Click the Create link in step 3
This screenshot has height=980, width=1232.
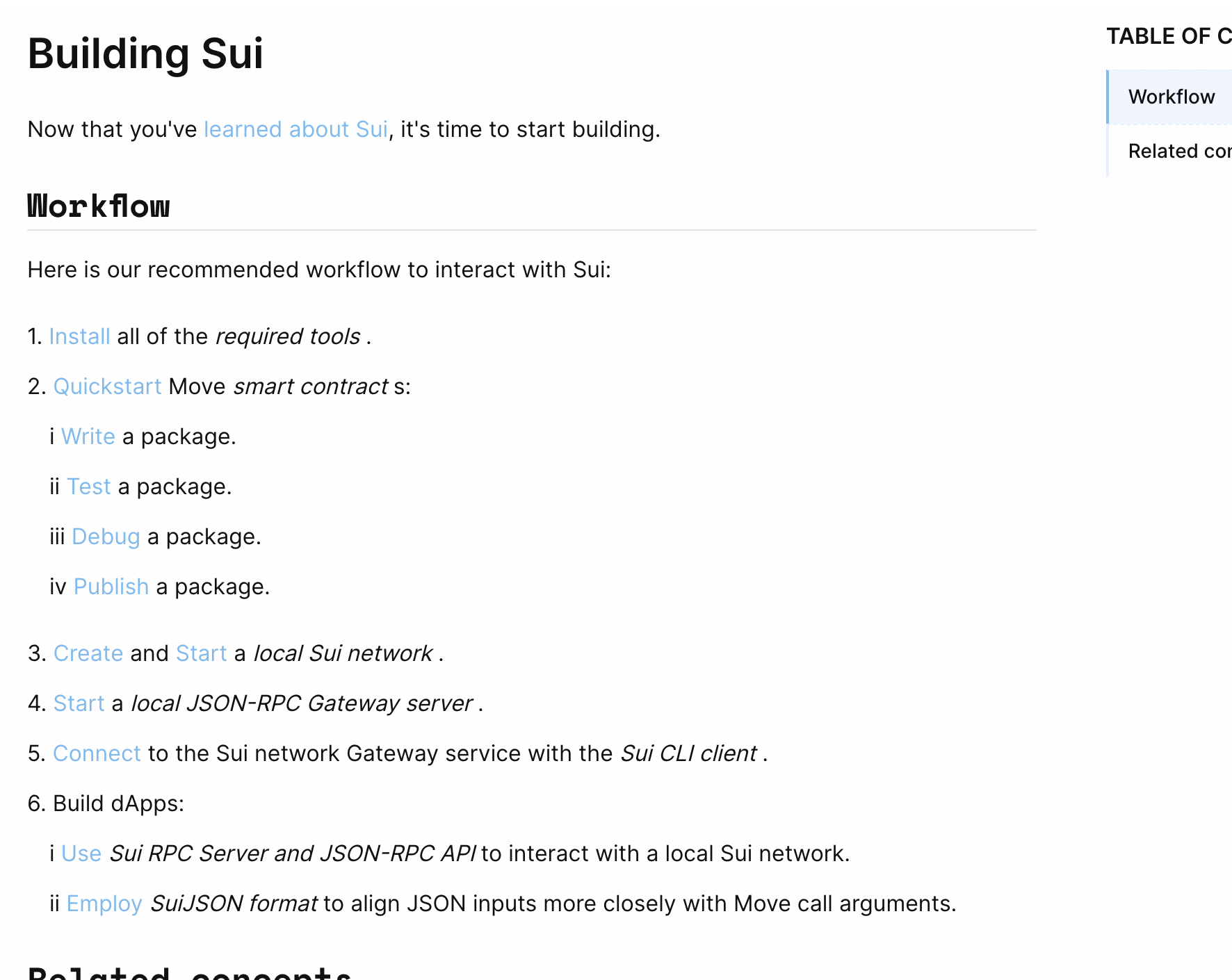88,653
